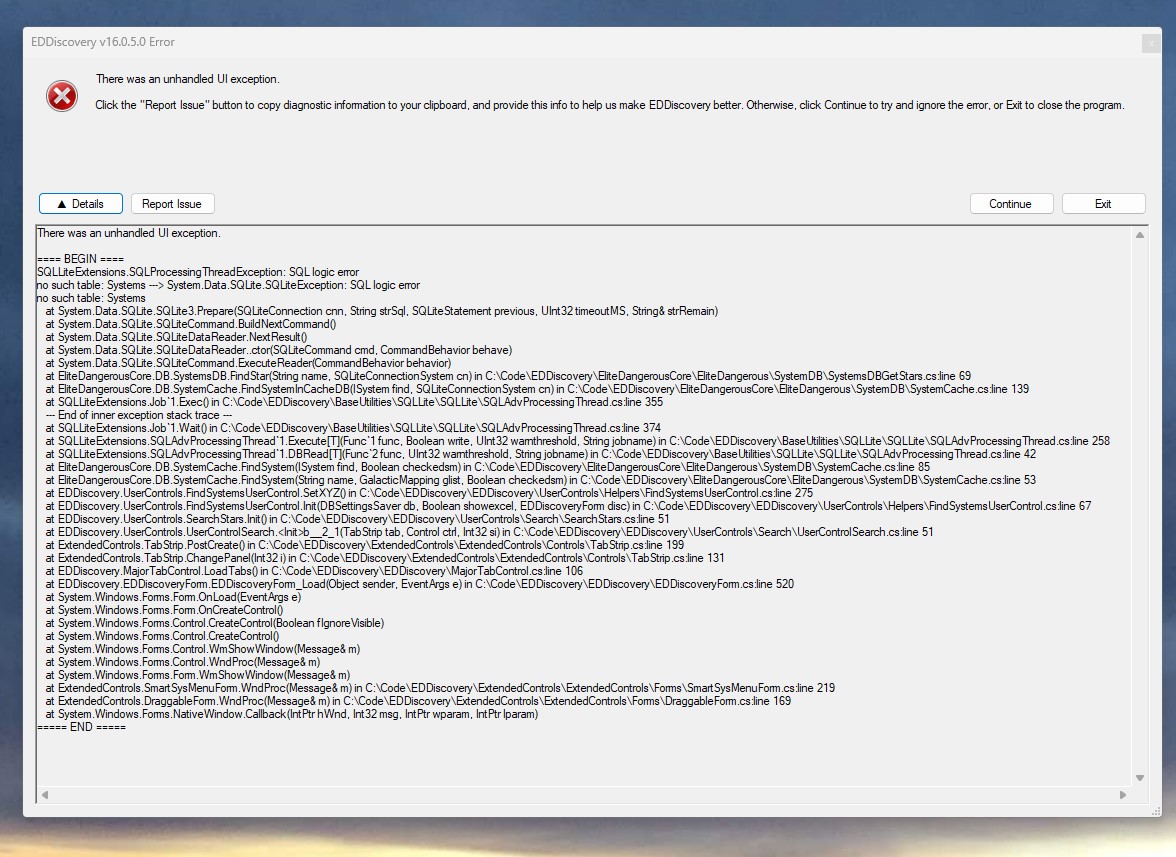
Task: Click Exit to close the program
Action: coord(1102,204)
